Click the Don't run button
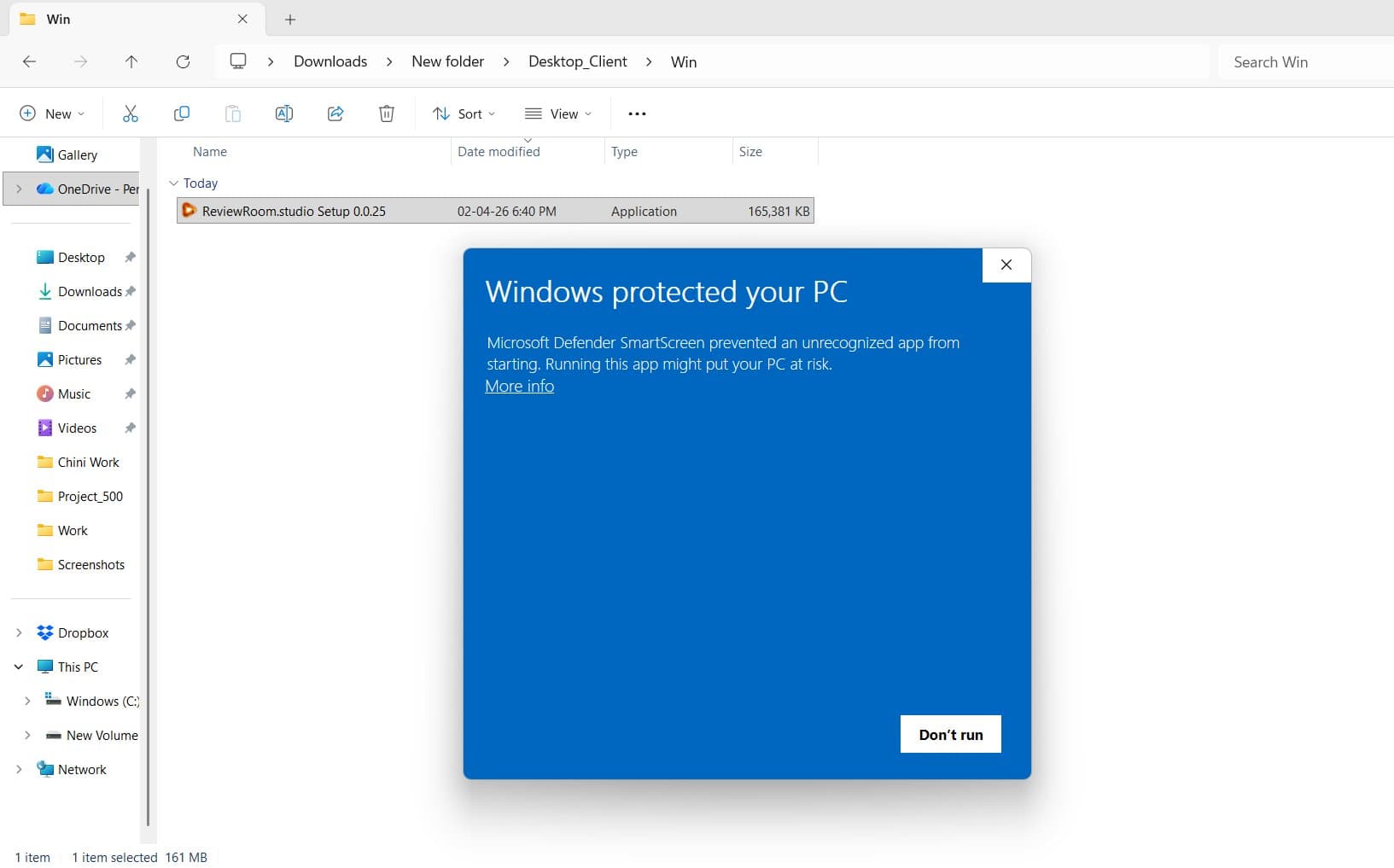 [950, 734]
